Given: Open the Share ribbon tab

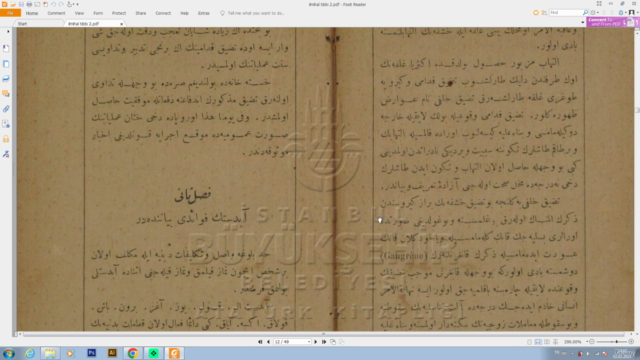Looking at the screenshot, I should pyautogui.click(x=141, y=13).
